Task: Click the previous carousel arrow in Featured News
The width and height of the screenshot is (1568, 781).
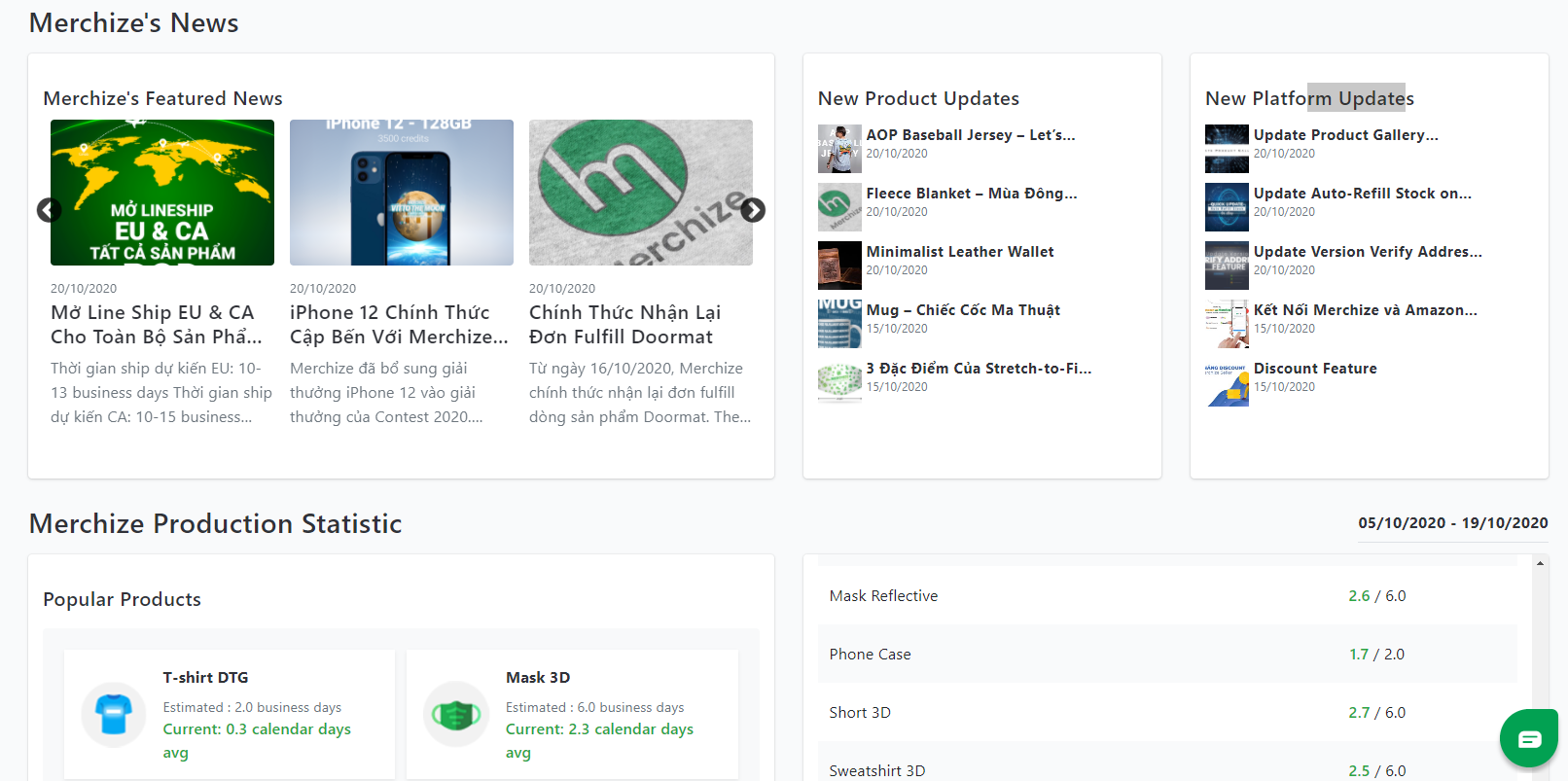Action: pyautogui.click(x=49, y=210)
